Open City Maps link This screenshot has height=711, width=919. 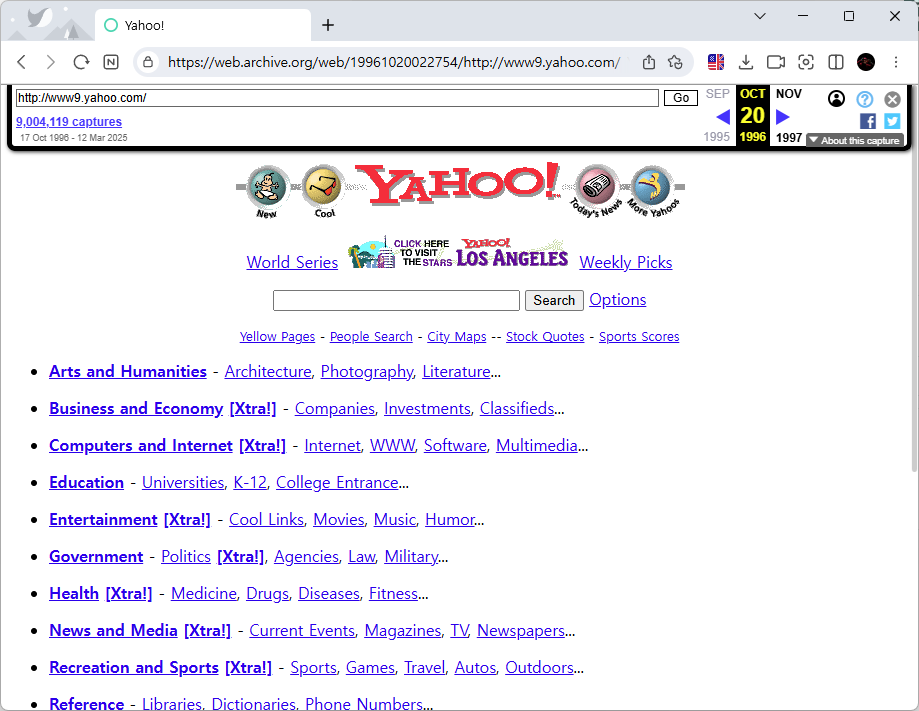point(457,336)
